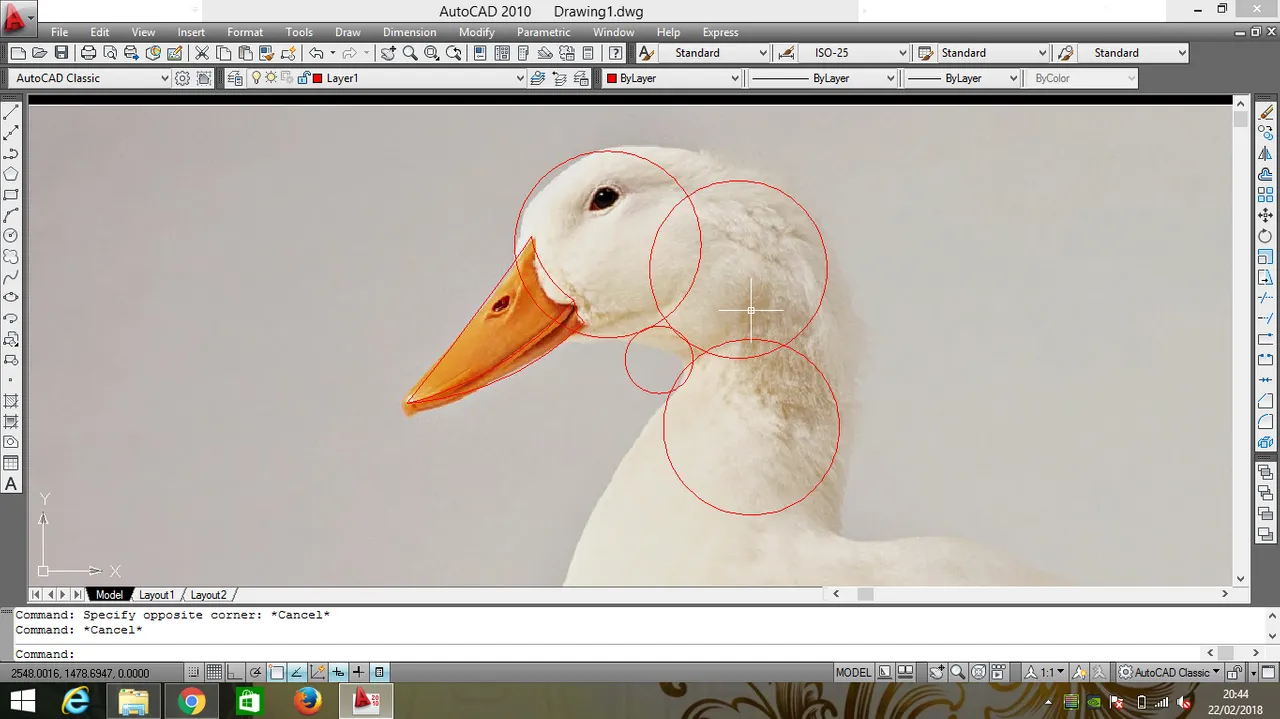This screenshot has height=719, width=1280.
Task: Open the Dimension Style icon
Action: coord(787,53)
